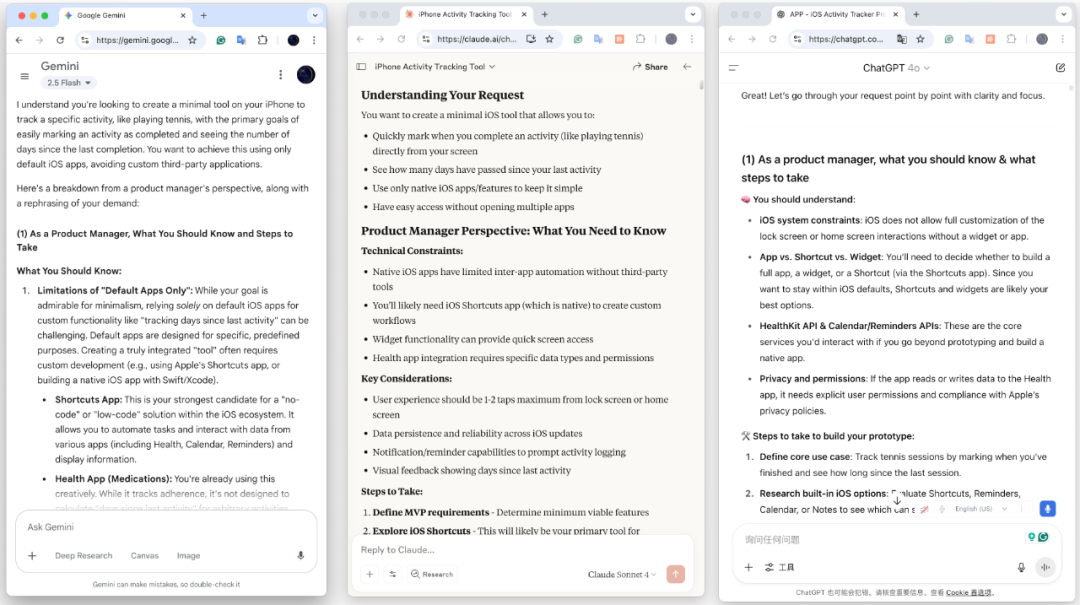Image resolution: width=1080 pixels, height=605 pixels.
Task: Choose Image option in Gemini
Action: [188, 555]
